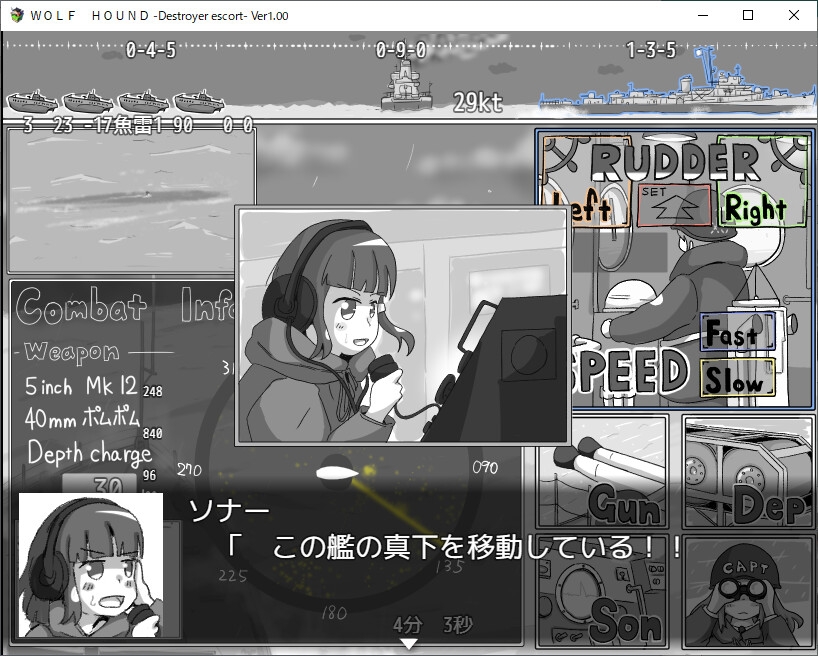Click the 0-9-0 compass heading marker
This screenshot has width=818, height=656.
401,50
